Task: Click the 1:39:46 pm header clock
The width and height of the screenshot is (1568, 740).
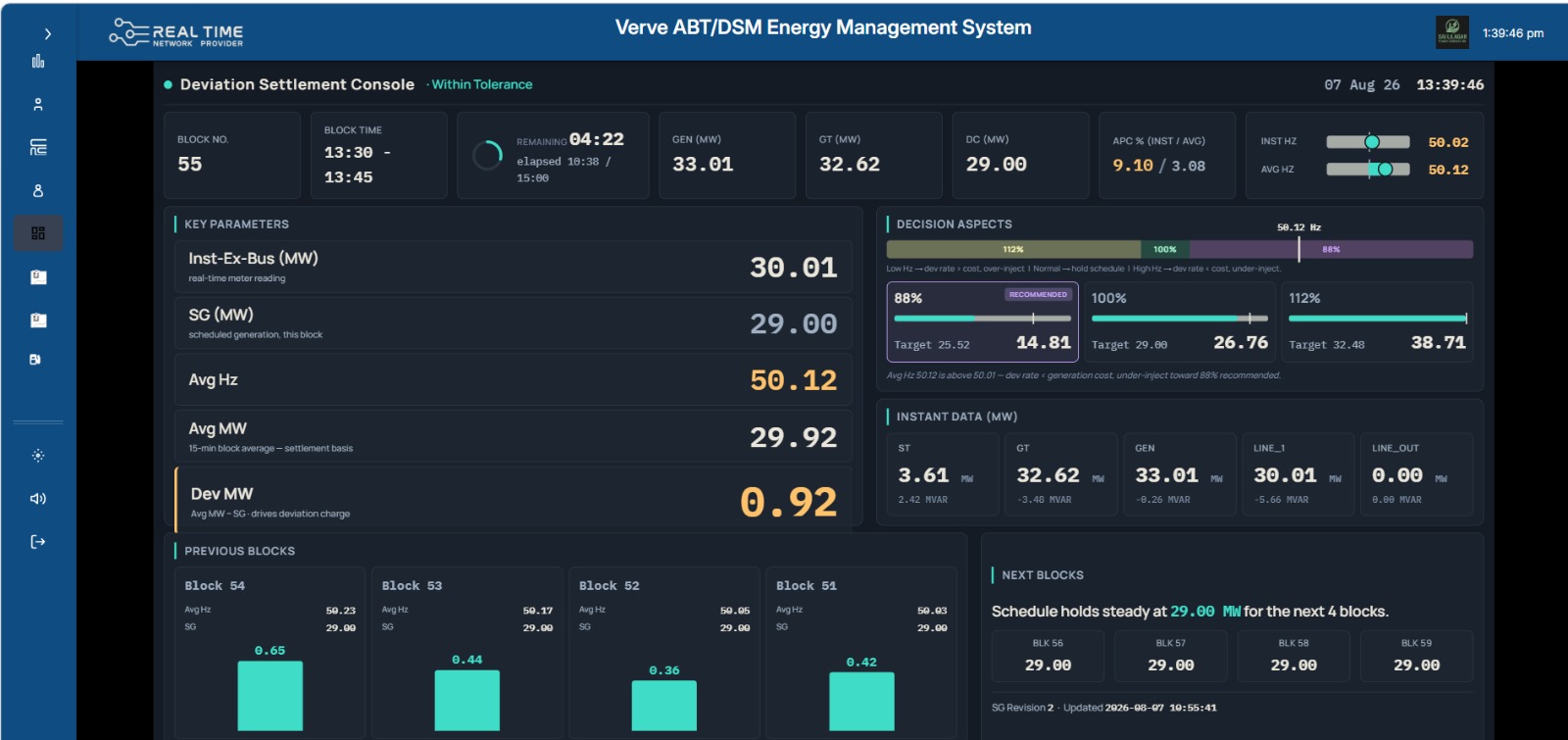Action: click(x=1513, y=33)
